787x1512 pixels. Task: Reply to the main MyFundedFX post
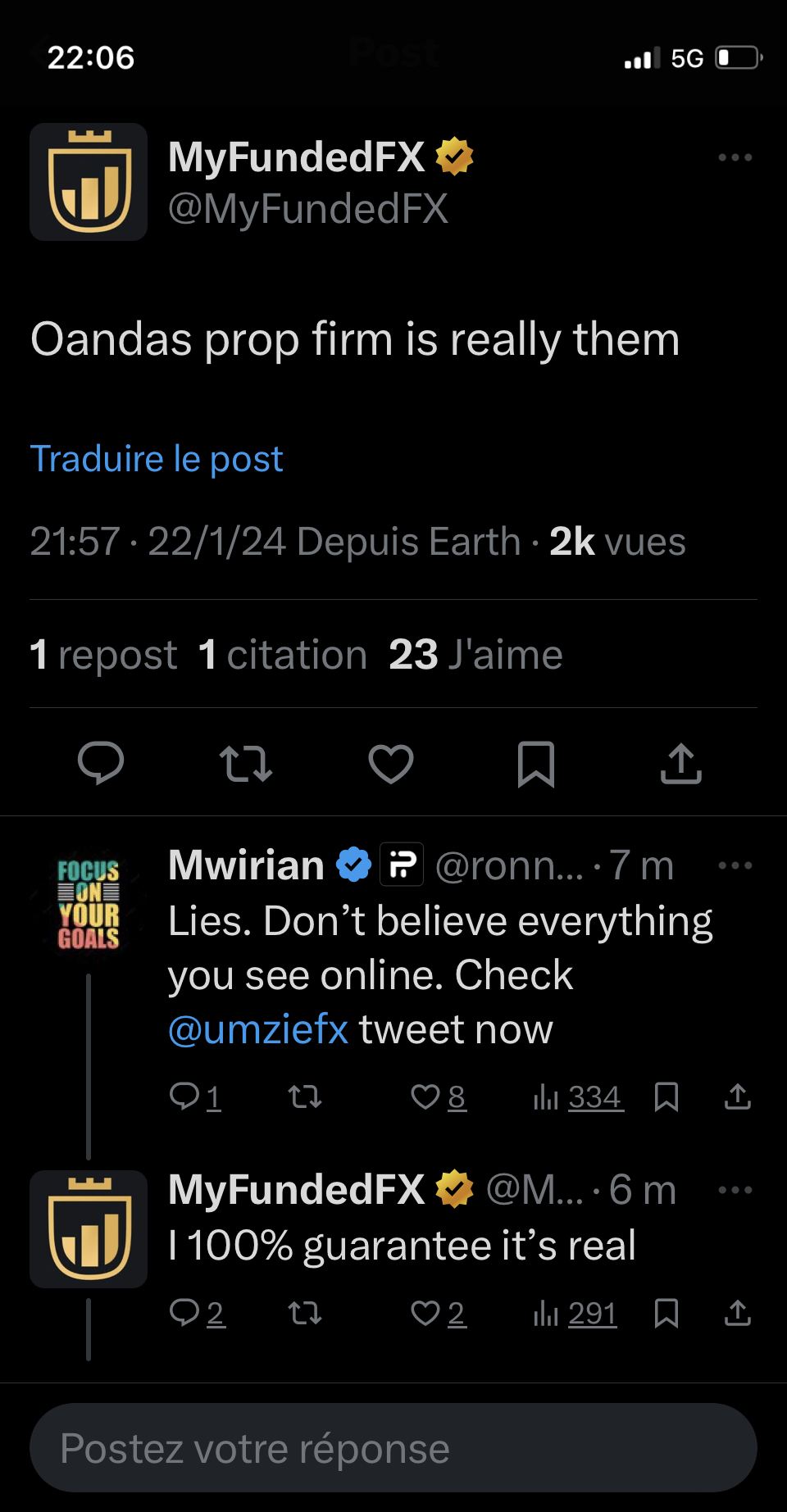(x=101, y=763)
